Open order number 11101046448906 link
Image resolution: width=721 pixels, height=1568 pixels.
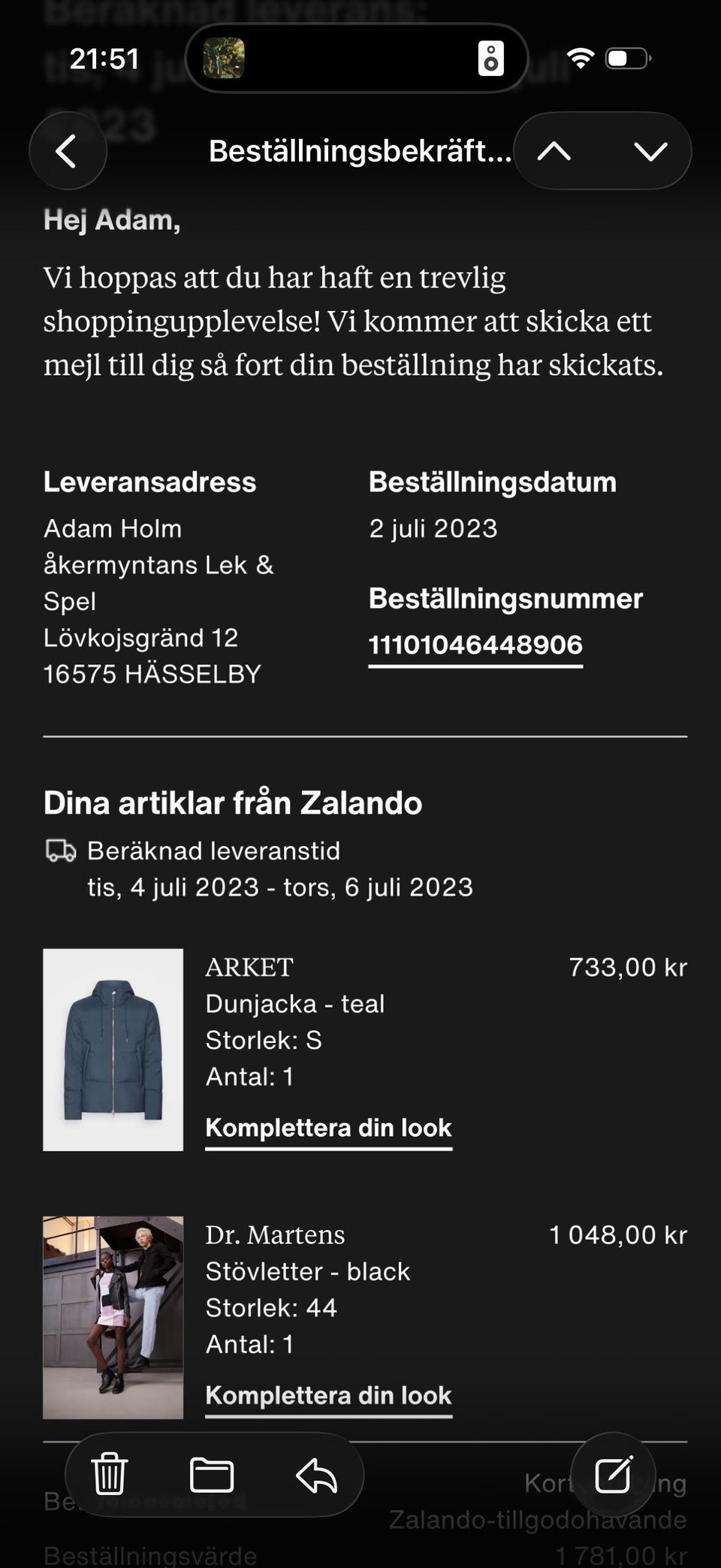[x=475, y=645]
